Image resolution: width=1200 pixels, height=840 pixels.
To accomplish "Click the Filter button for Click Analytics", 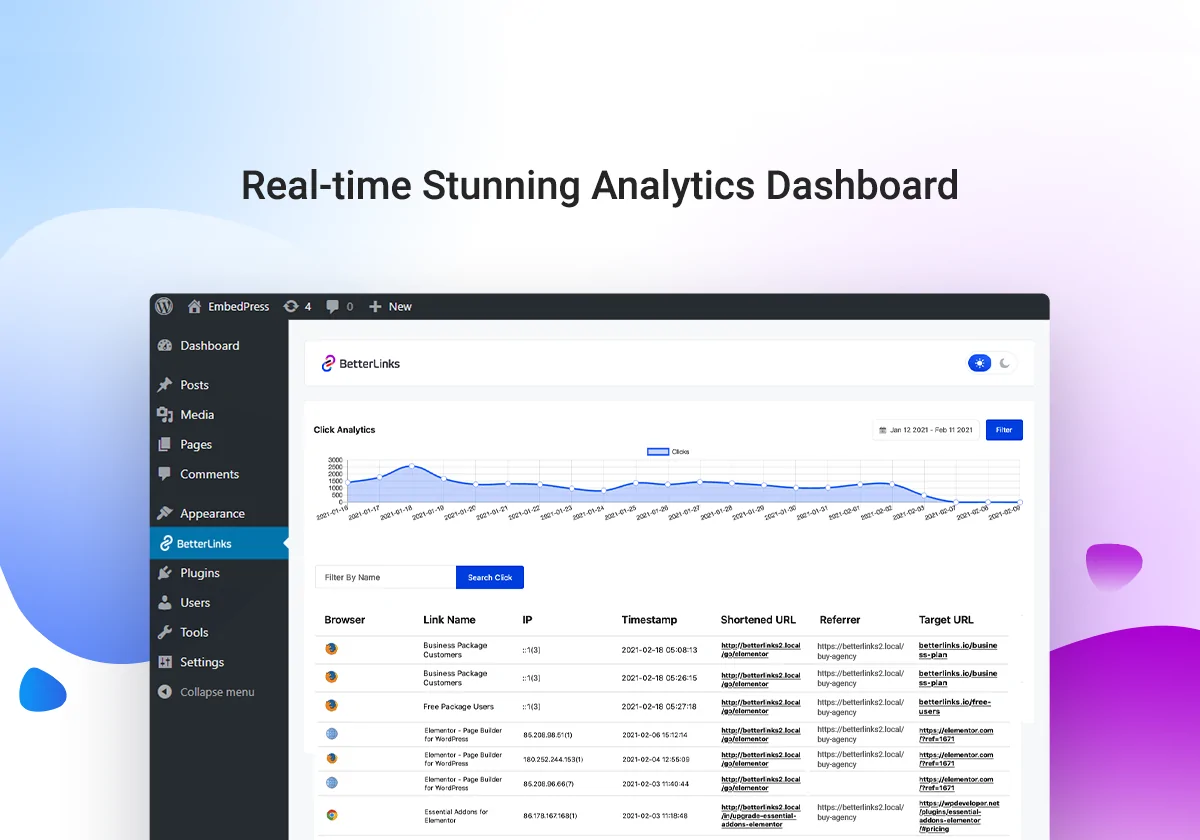I will click(1003, 429).
